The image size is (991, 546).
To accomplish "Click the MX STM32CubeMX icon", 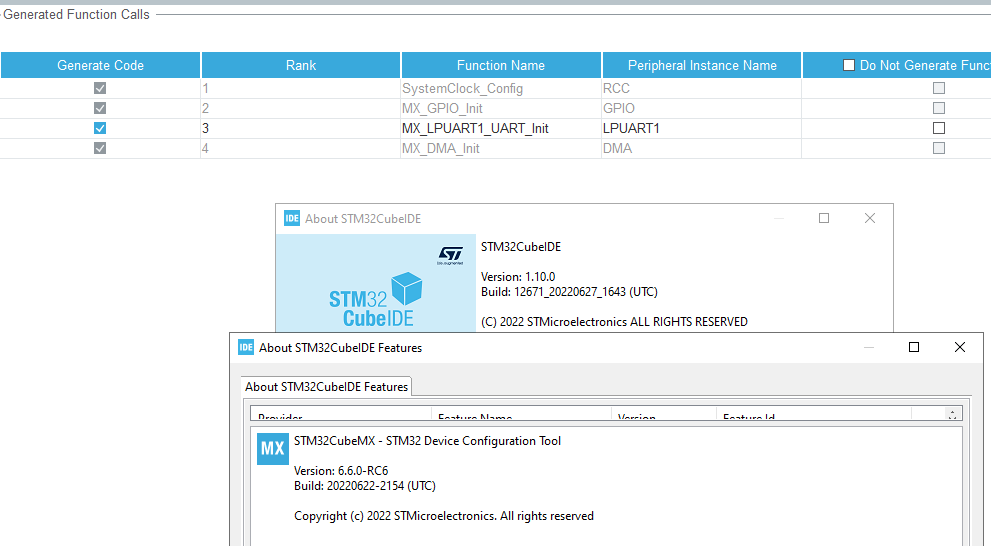I will (x=273, y=449).
